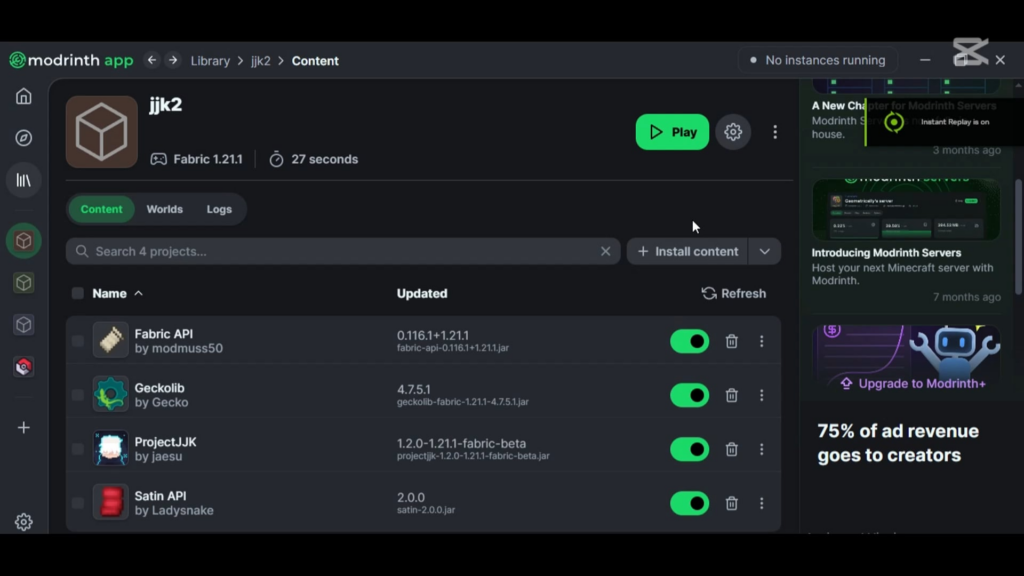Click the Fabric API mod icon
The height and width of the screenshot is (576, 1024).
(x=110, y=340)
